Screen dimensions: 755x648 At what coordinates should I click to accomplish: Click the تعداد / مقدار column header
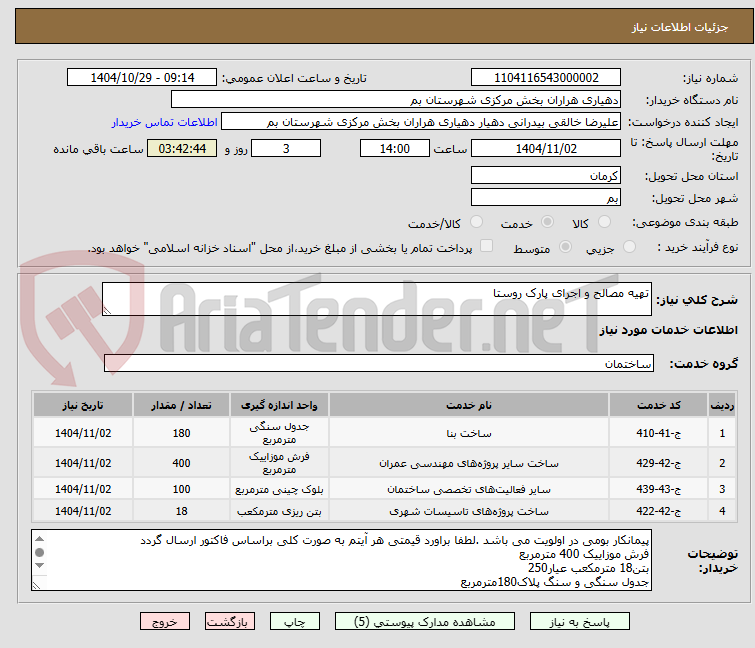tap(182, 405)
